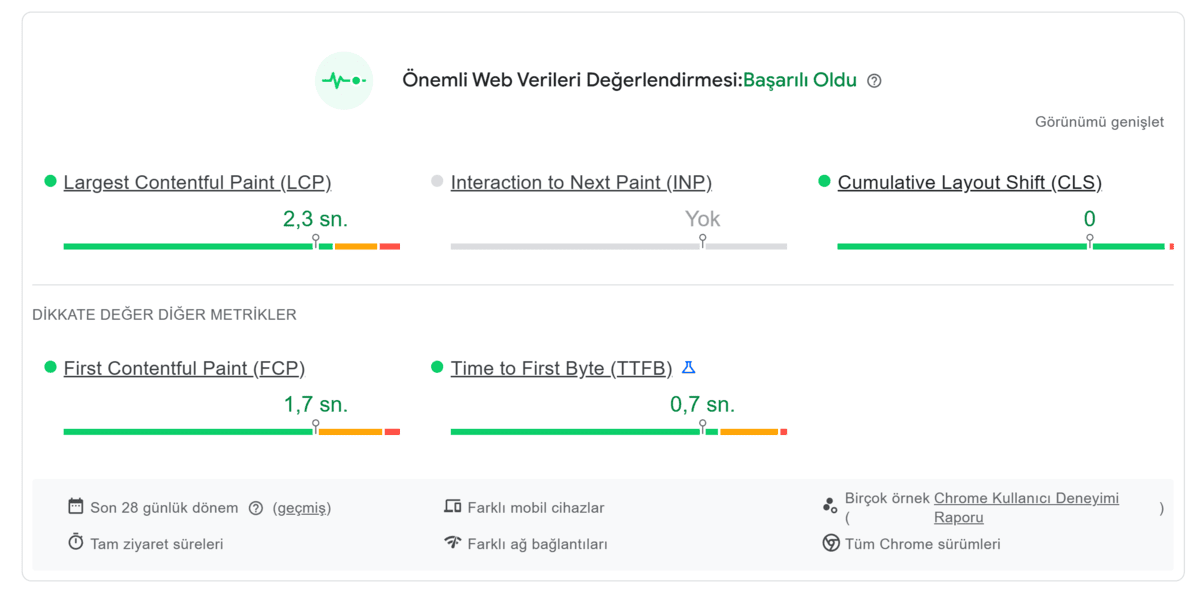Open the Time to First Byte (TTFB) link

(561, 368)
